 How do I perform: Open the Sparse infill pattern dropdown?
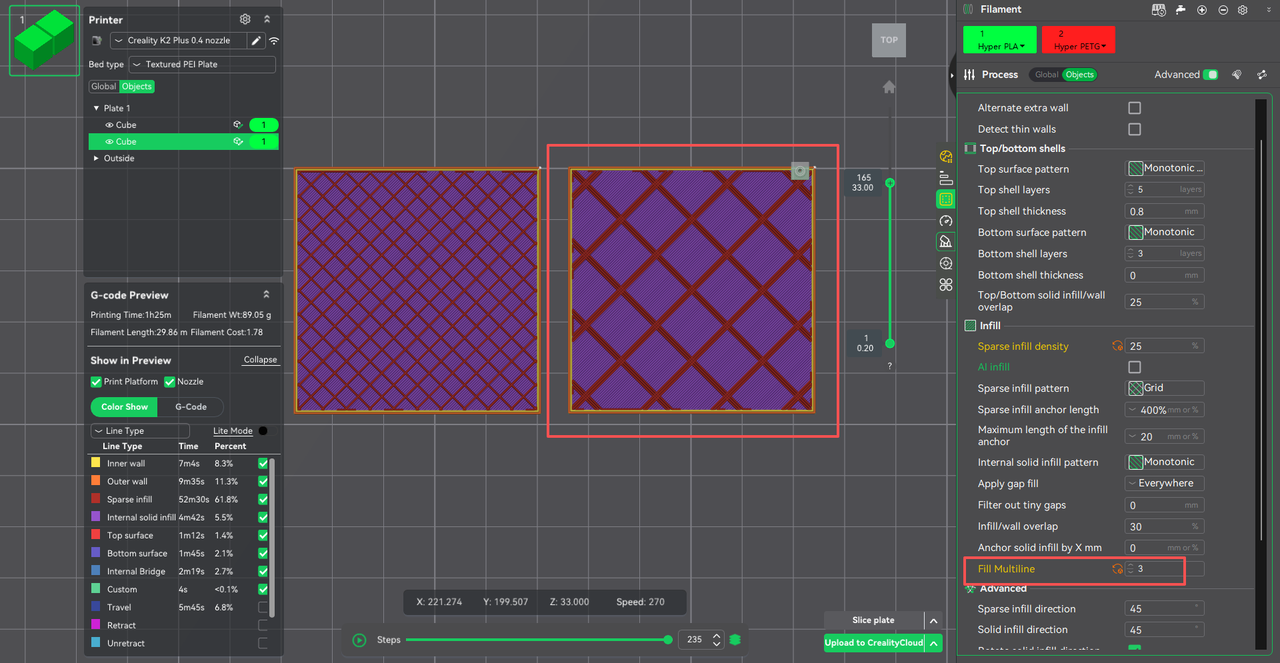1165,388
